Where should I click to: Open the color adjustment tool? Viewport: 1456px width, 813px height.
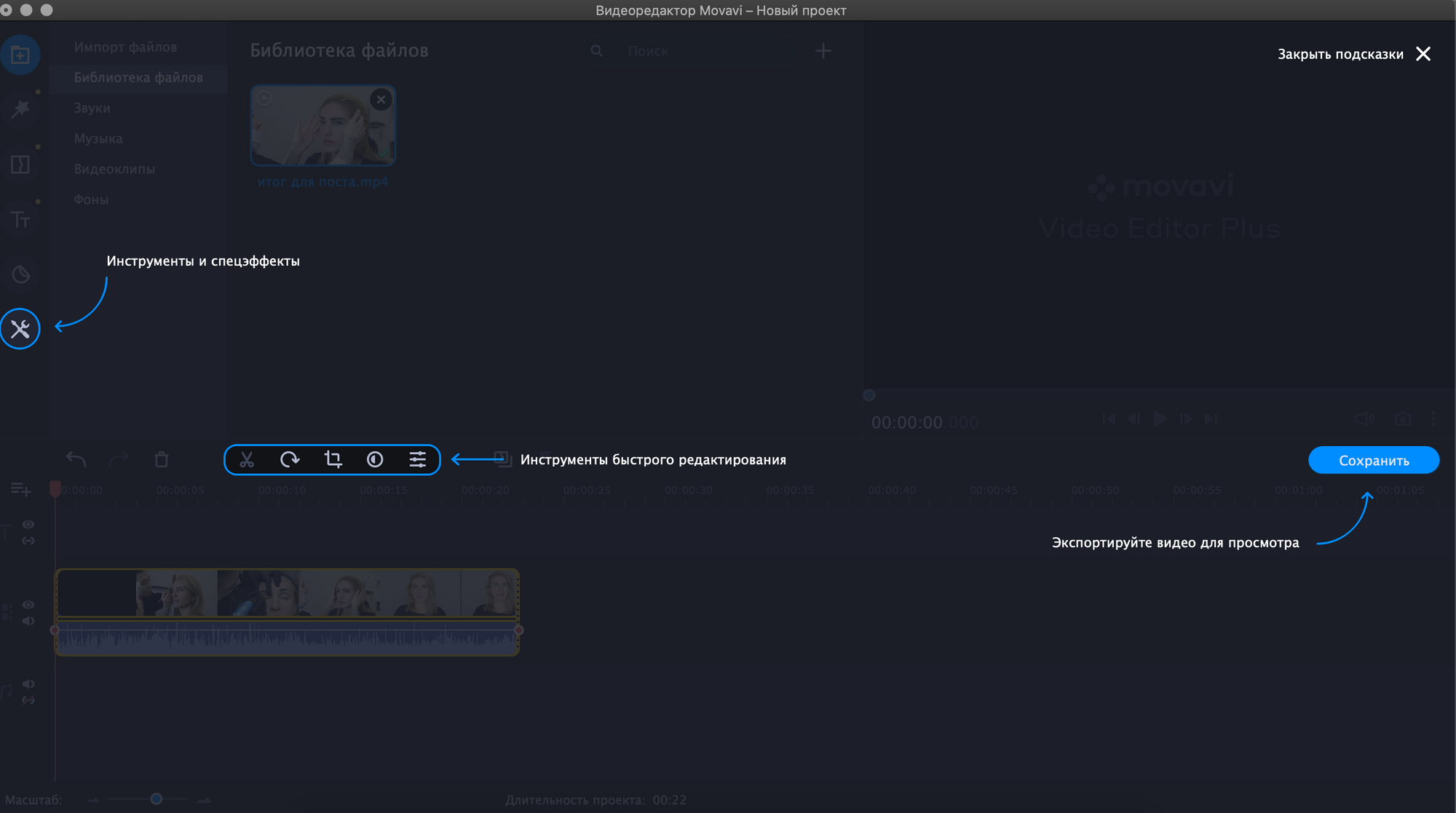click(x=375, y=459)
